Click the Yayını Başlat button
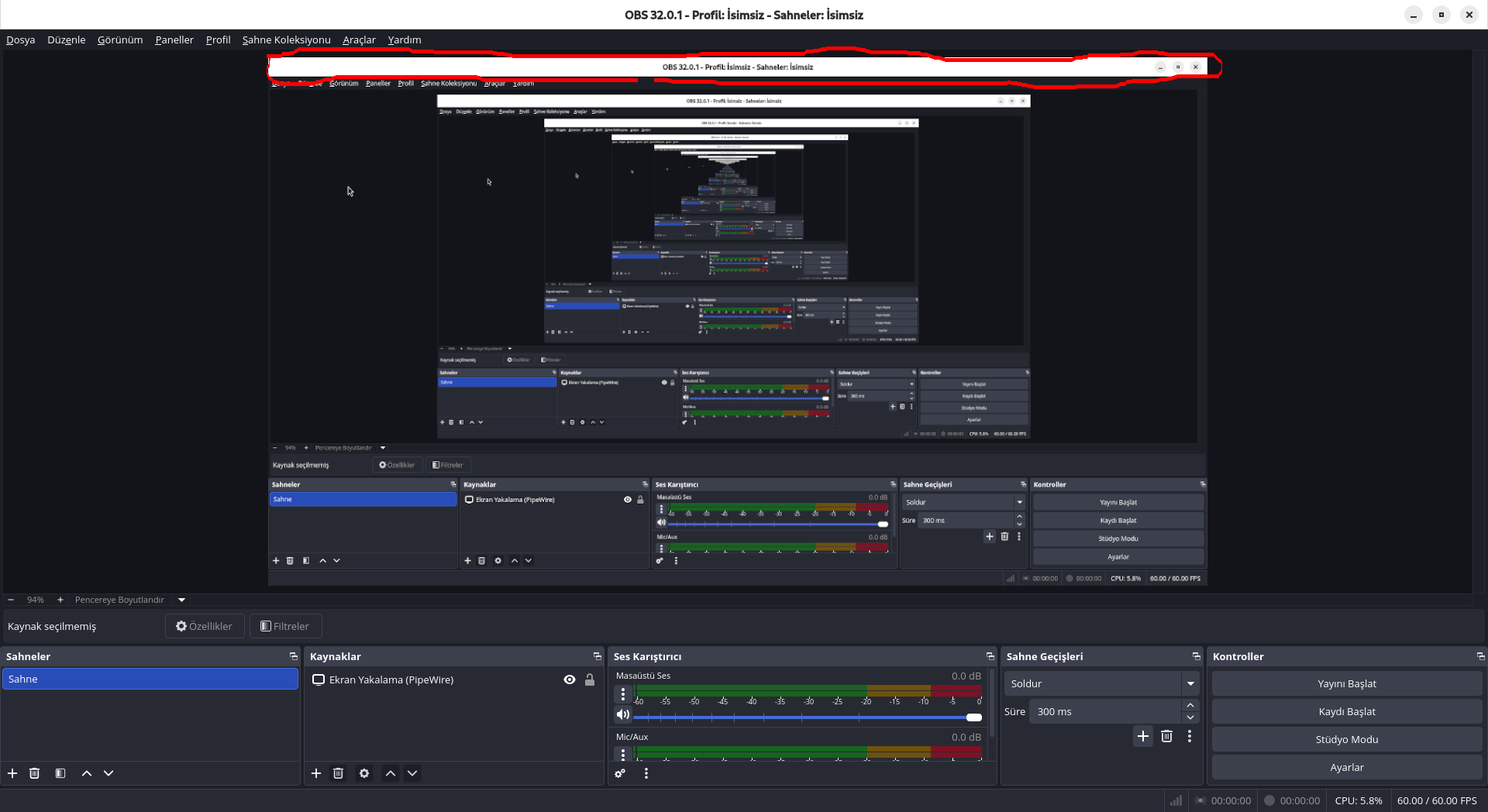Viewport: 1488px width, 812px height. tap(1347, 683)
